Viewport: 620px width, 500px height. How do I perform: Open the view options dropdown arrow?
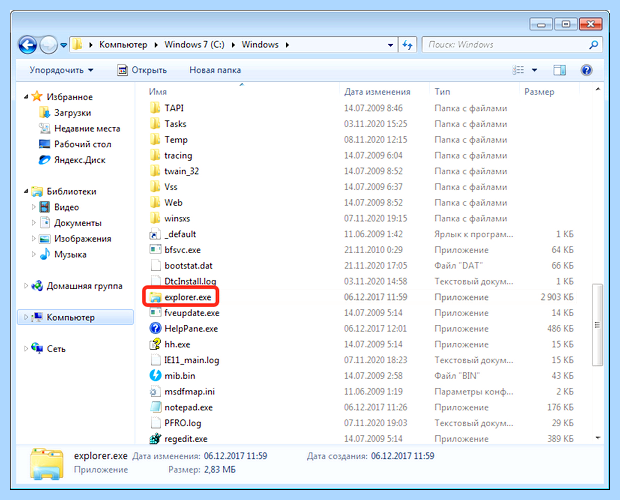click(535, 70)
